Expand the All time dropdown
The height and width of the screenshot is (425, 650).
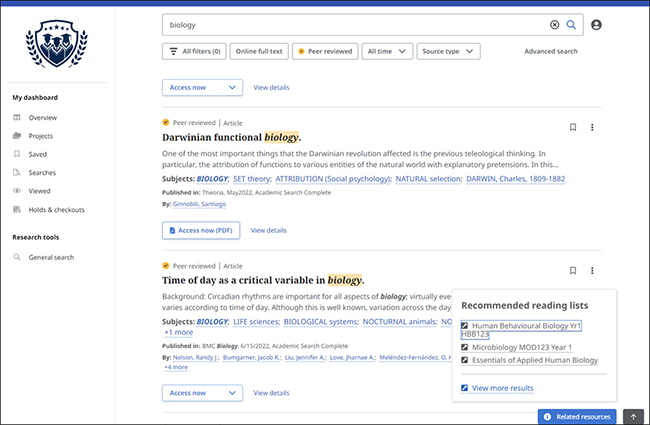(x=387, y=51)
